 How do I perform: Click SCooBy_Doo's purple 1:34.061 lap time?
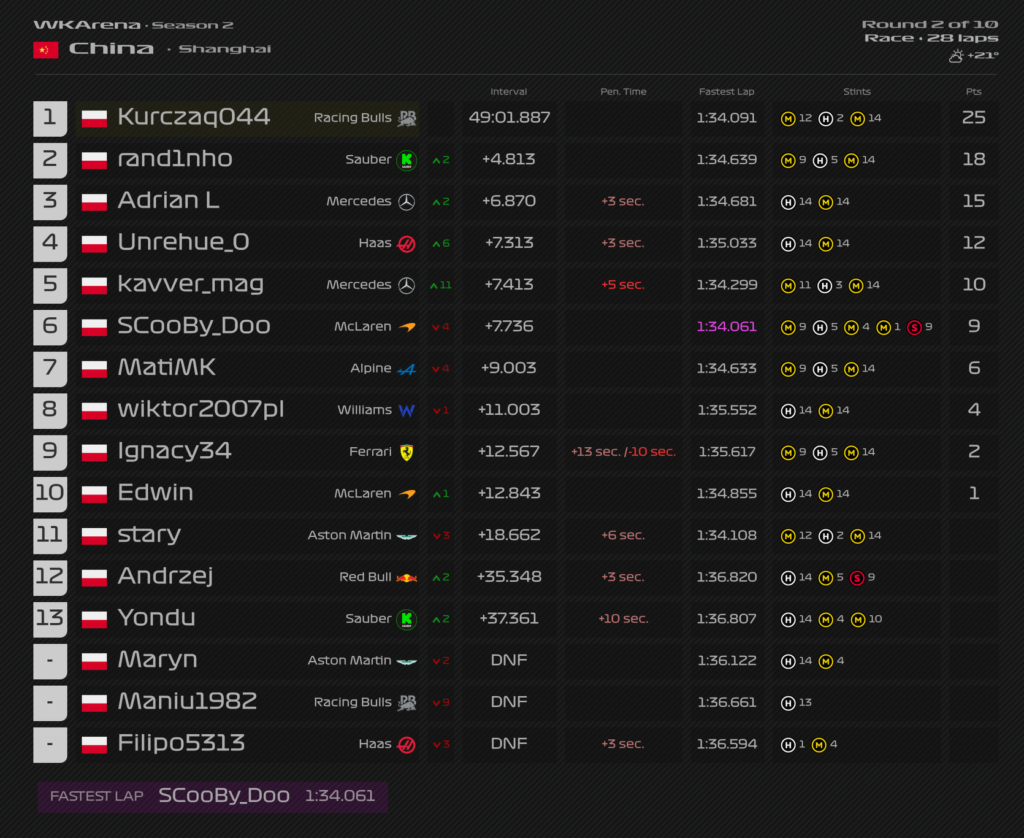(726, 327)
